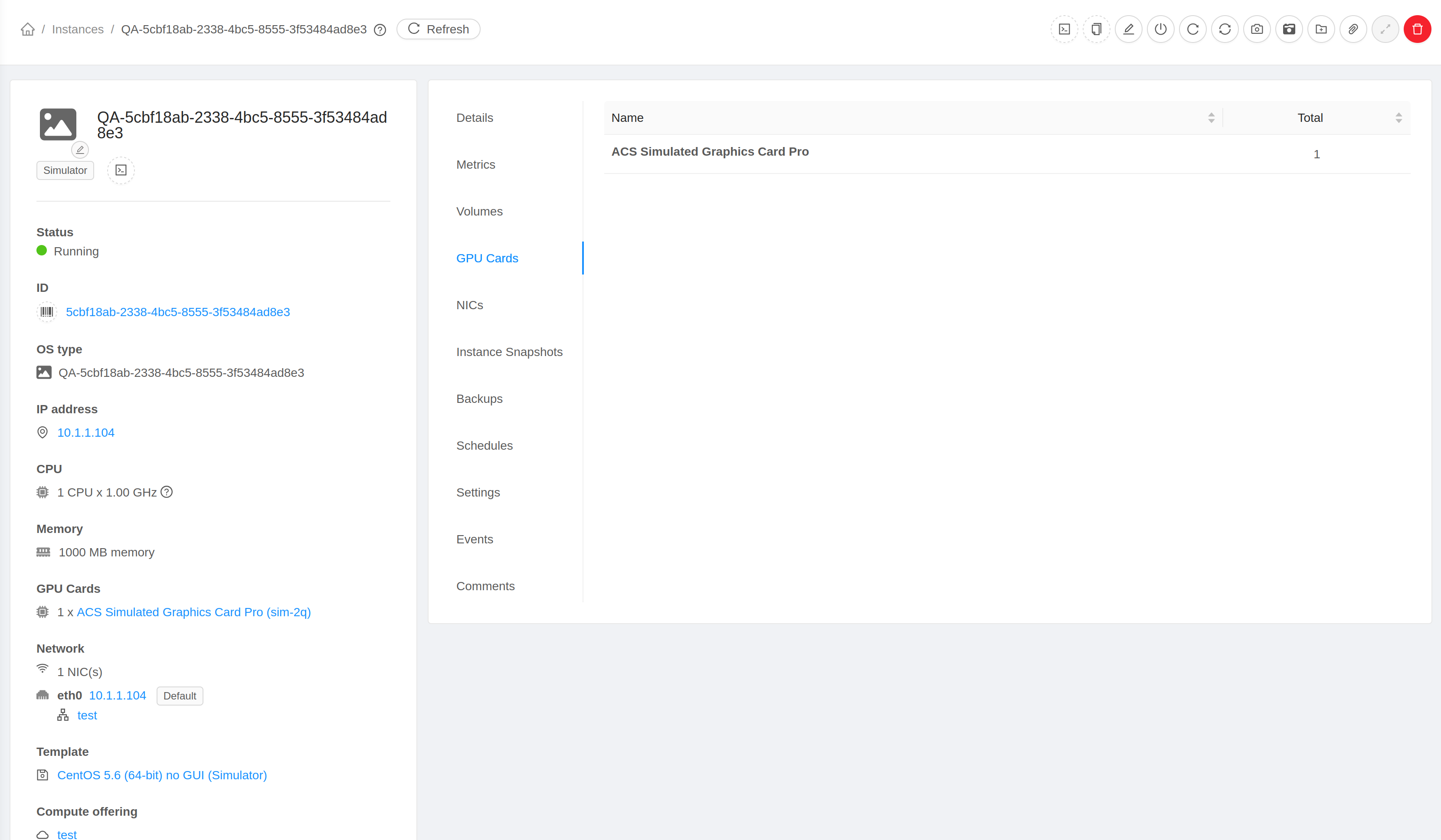Click the Running status text

tap(76, 252)
